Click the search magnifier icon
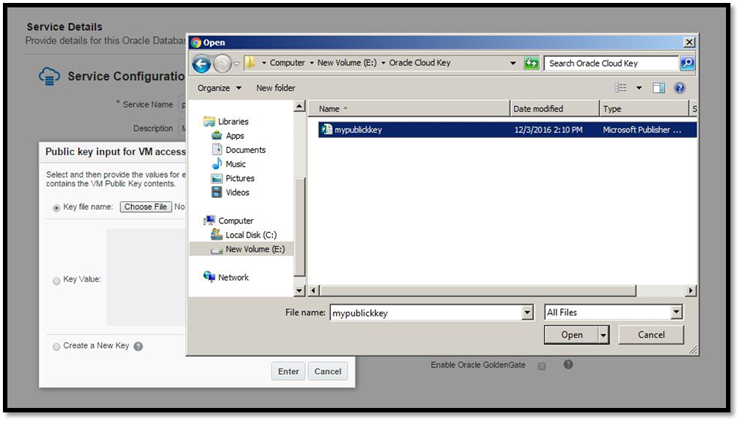 687,63
